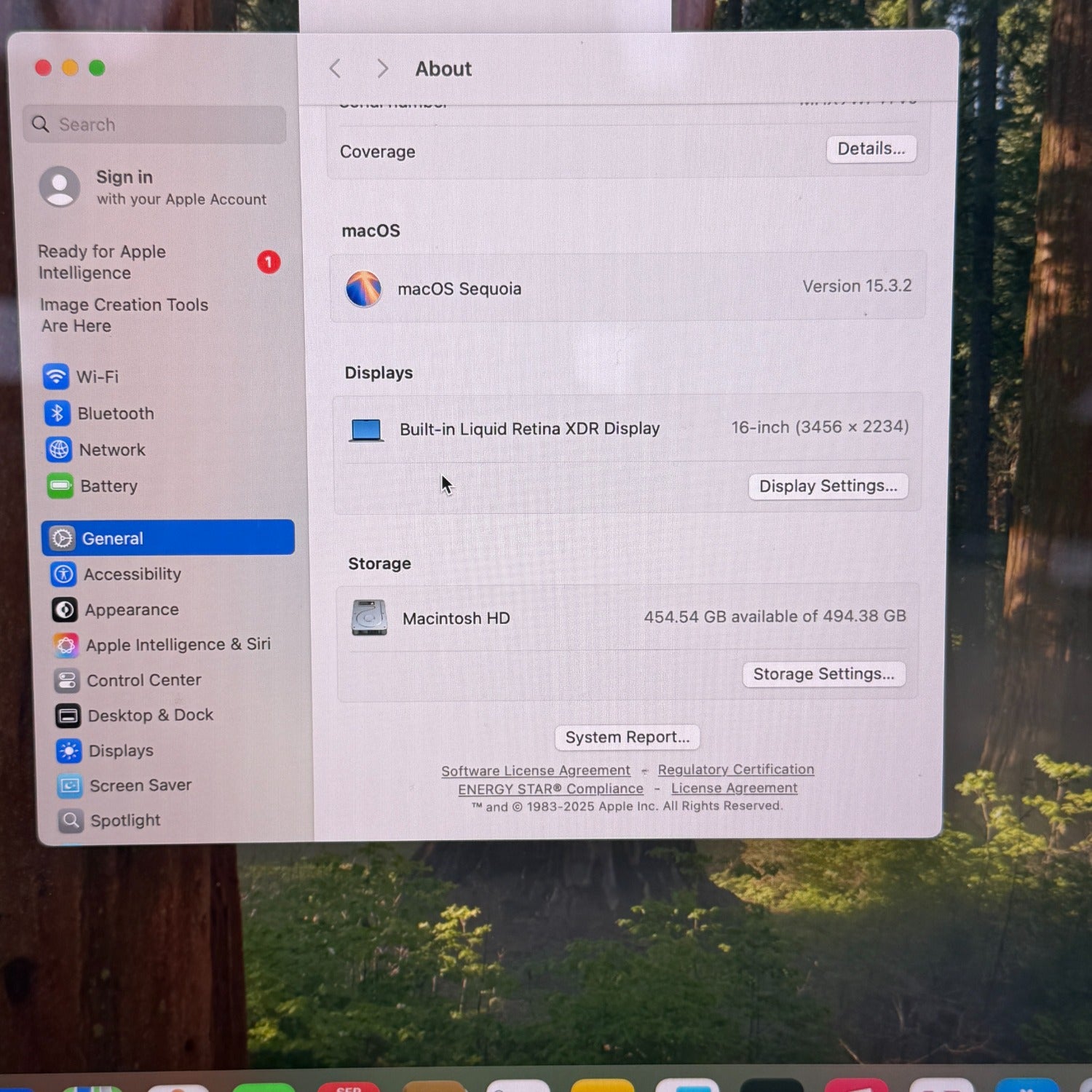This screenshot has width=1092, height=1092.
Task: Click Built-in Liquid Retina XDR Display text
Action: click(530, 429)
